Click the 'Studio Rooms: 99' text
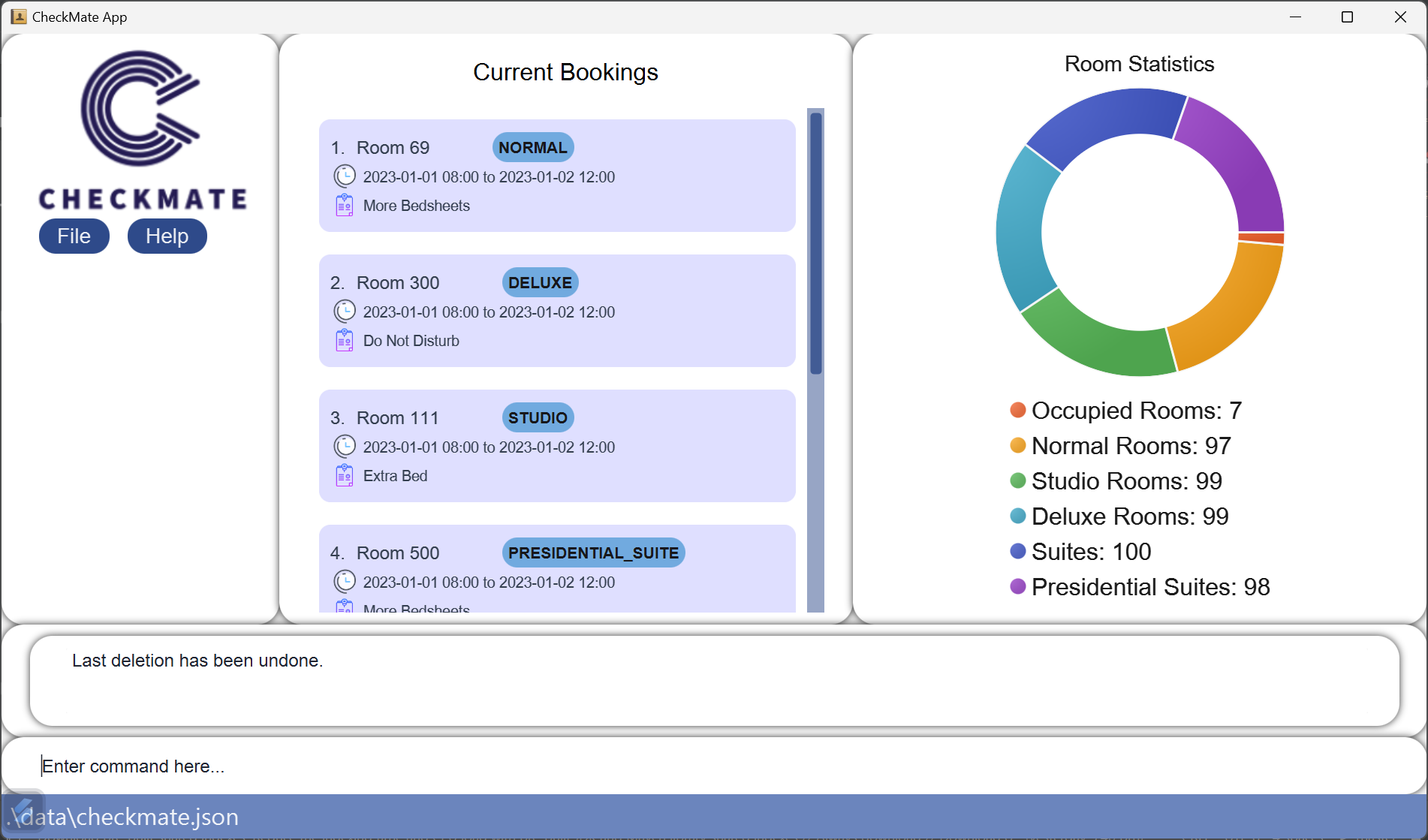 tap(1127, 481)
